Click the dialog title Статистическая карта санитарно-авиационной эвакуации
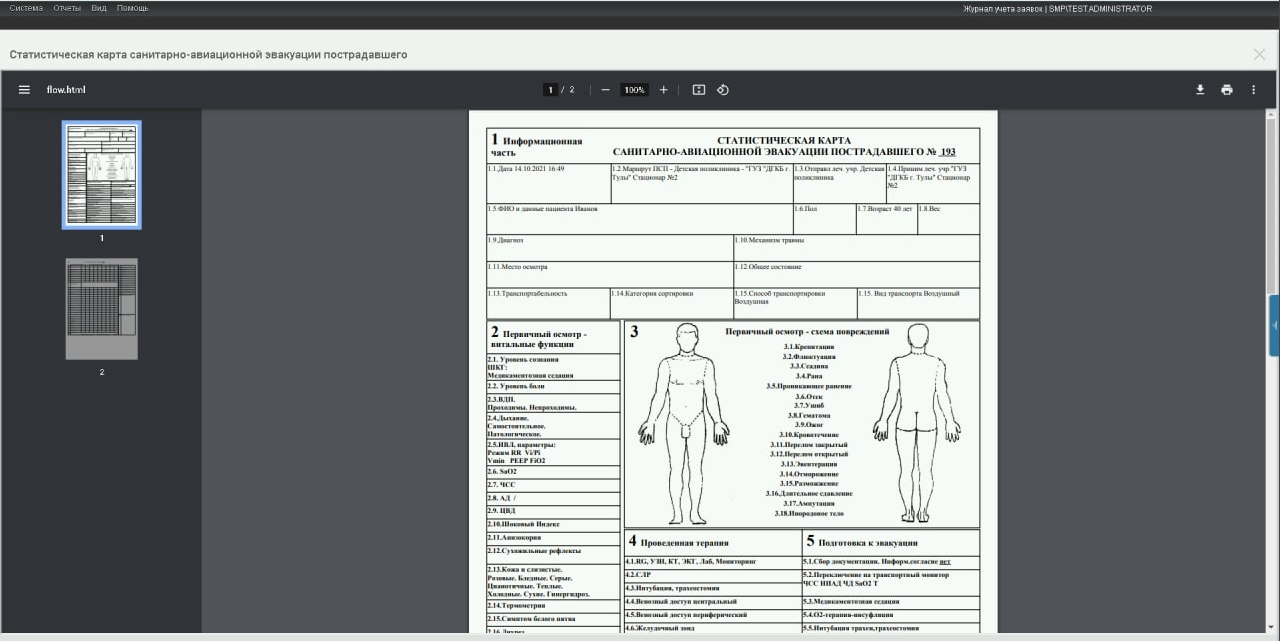 [x=208, y=55]
